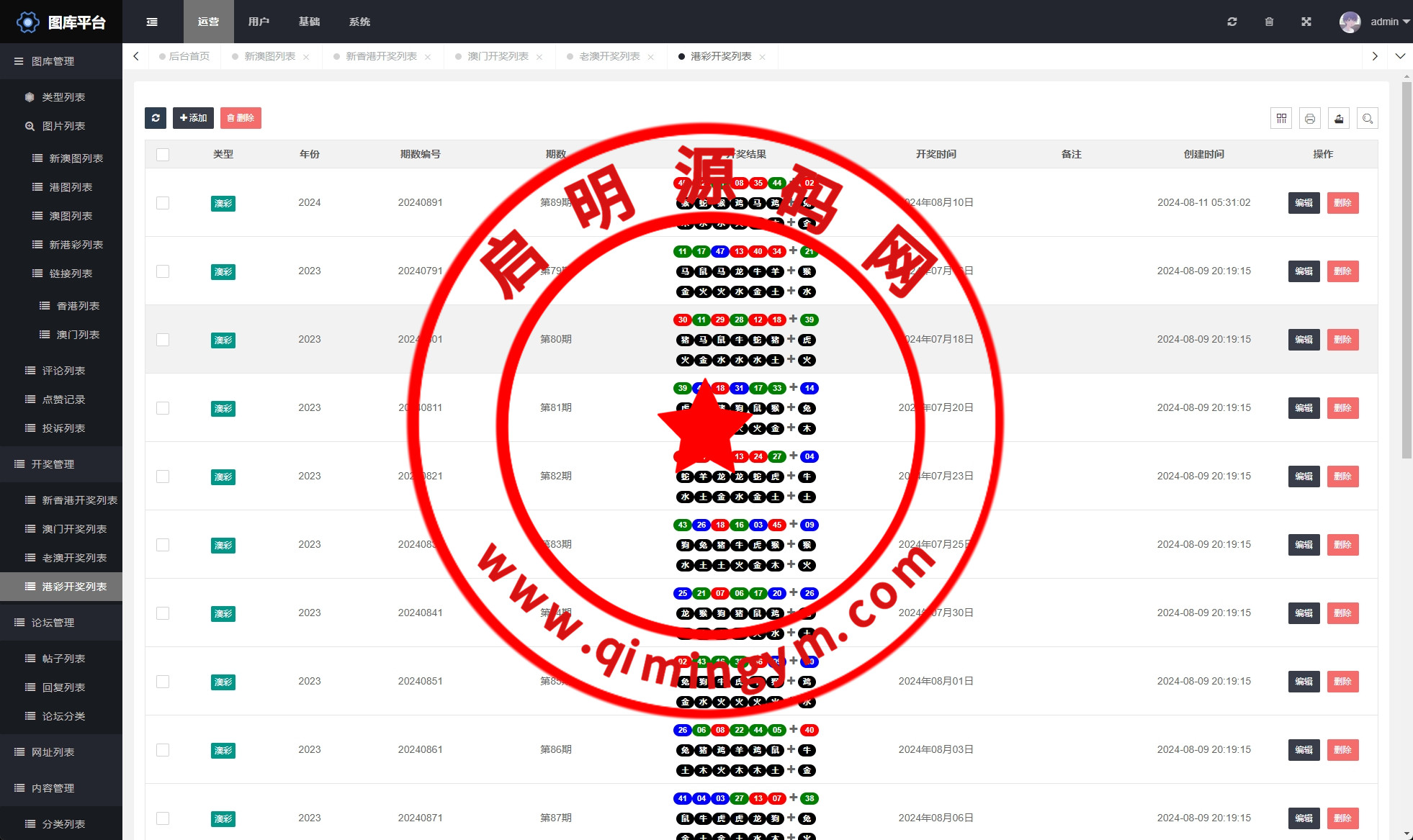
Task: Collapse the 开奖管理 sidebar group
Action: tap(53, 464)
